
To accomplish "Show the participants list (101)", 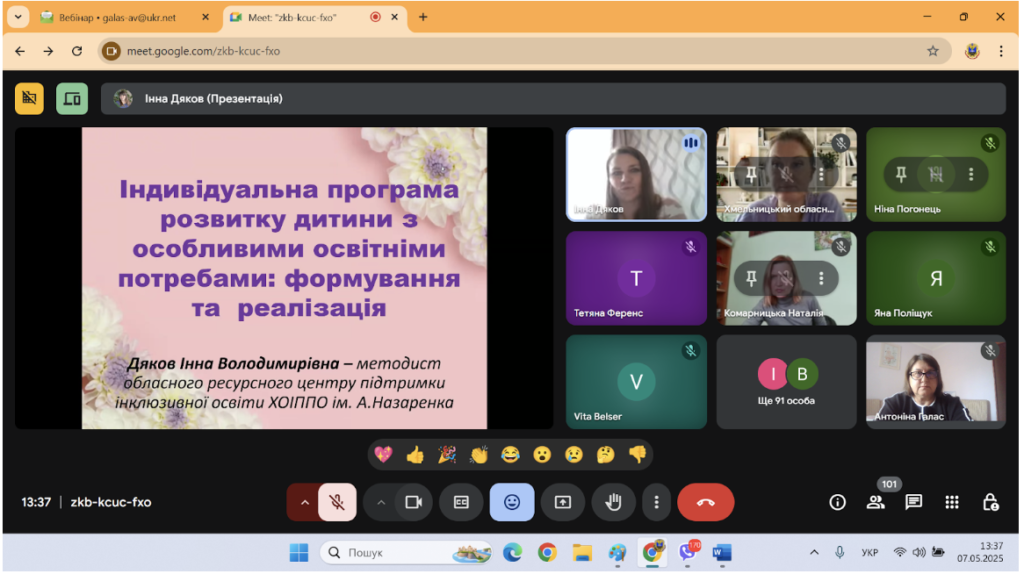I will click(x=876, y=503).
